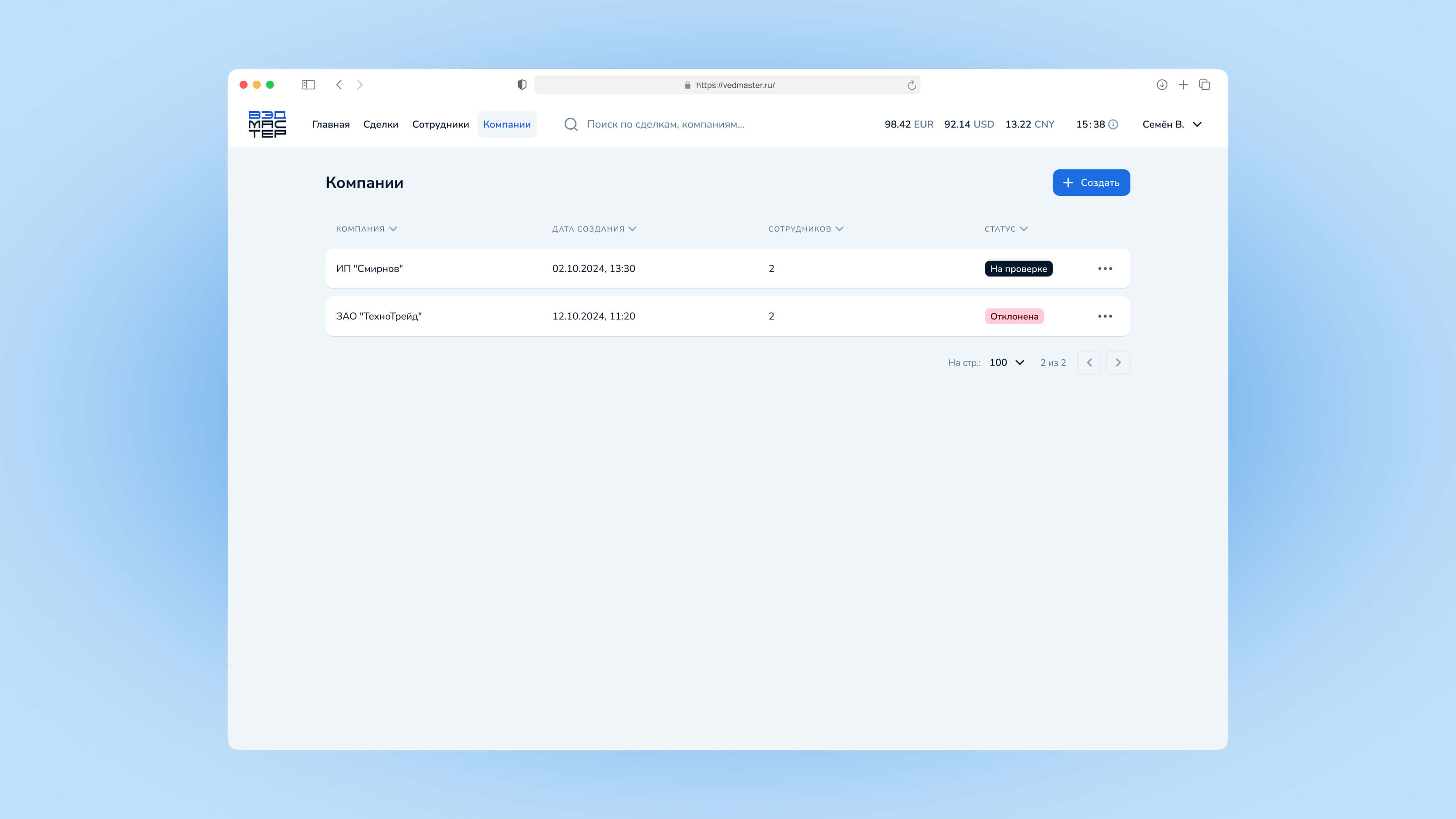Viewport: 1456px width, 819px height.
Task: Click the ВЭД Мастер logo
Action: point(267,124)
